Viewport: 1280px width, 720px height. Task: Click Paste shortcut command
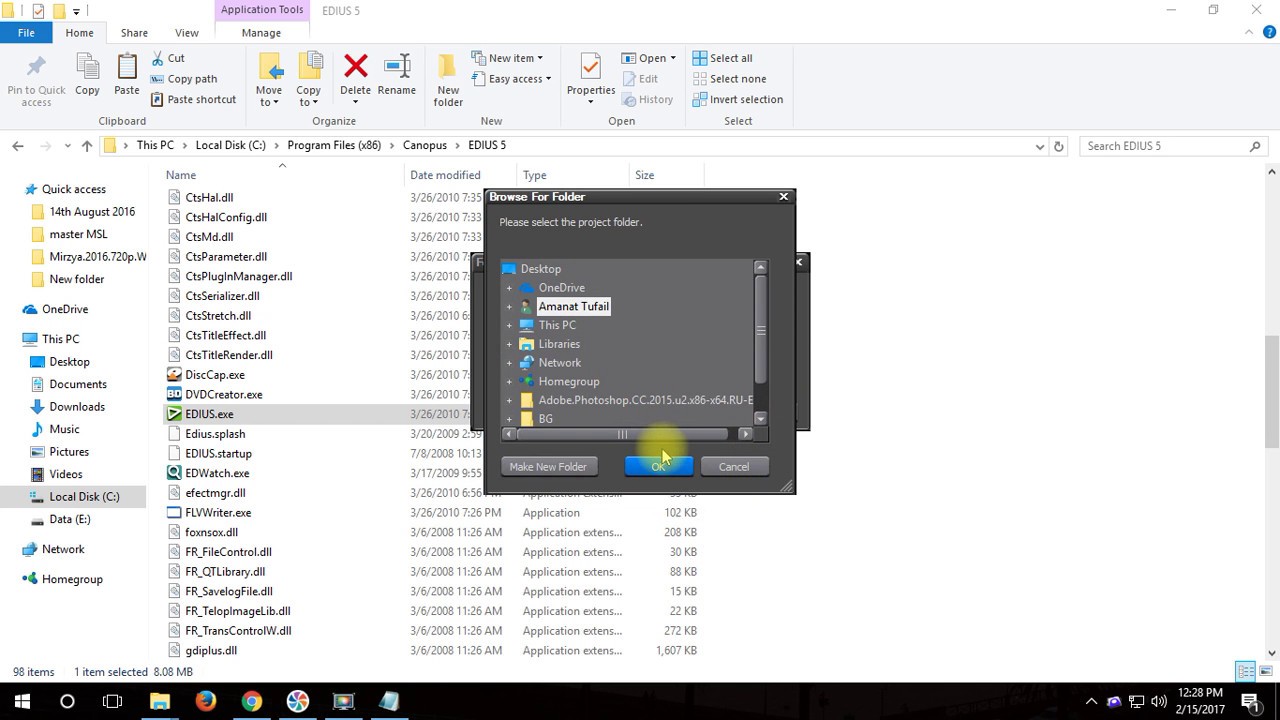(x=194, y=99)
